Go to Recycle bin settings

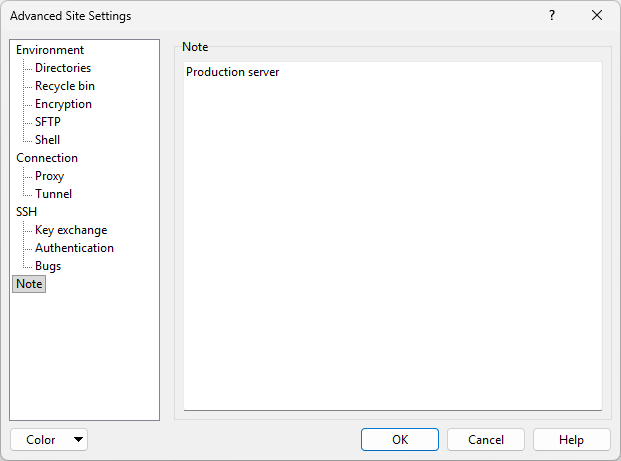tap(65, 86)
